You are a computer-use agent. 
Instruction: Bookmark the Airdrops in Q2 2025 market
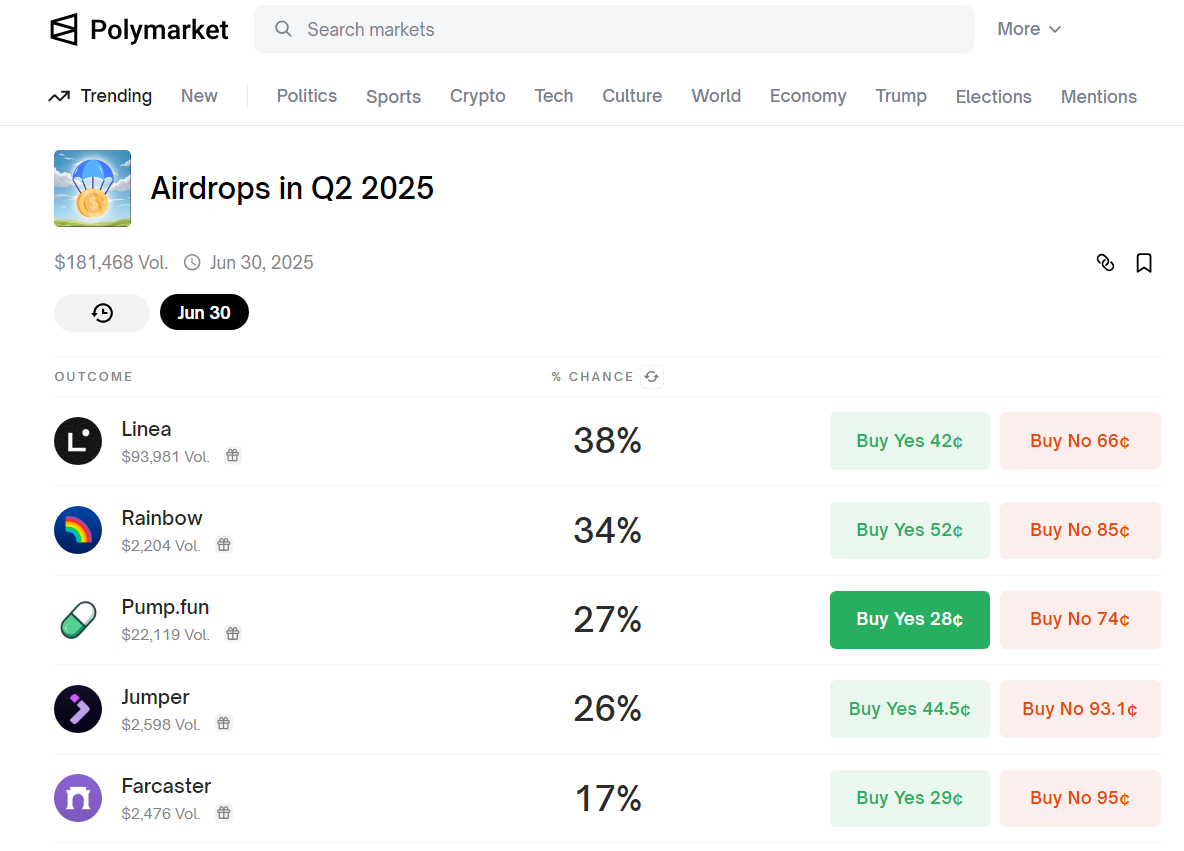(1144, 263)
